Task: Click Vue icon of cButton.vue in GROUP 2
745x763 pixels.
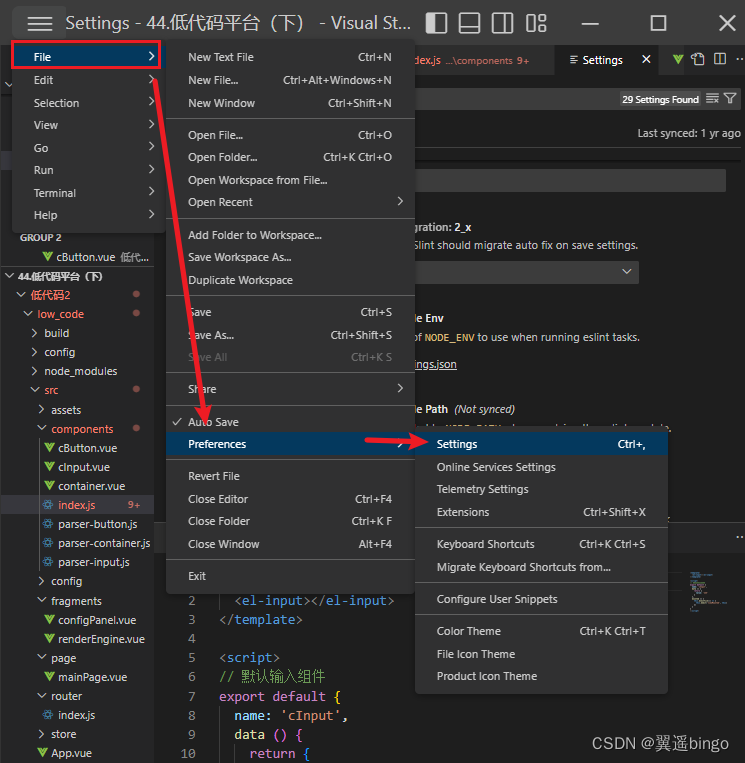Action: [x=48, y=256]
